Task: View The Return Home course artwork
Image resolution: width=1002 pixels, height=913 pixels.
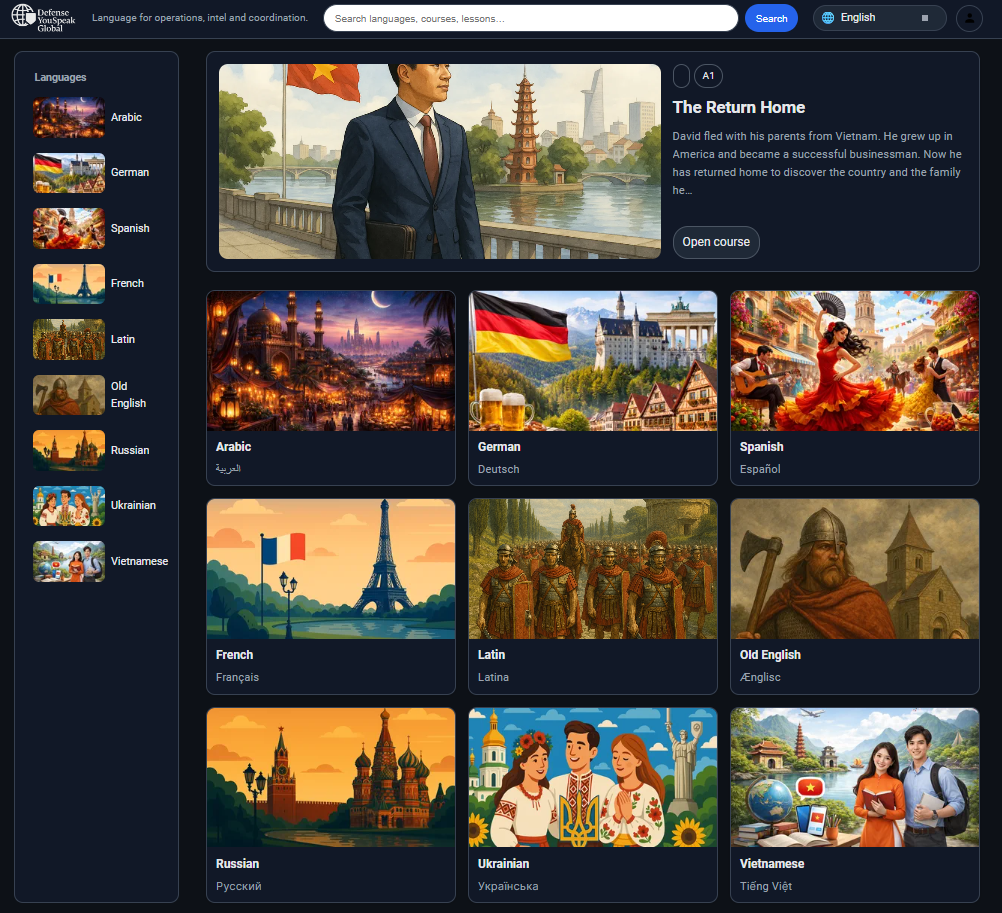Action: click(x=439, y=161)
